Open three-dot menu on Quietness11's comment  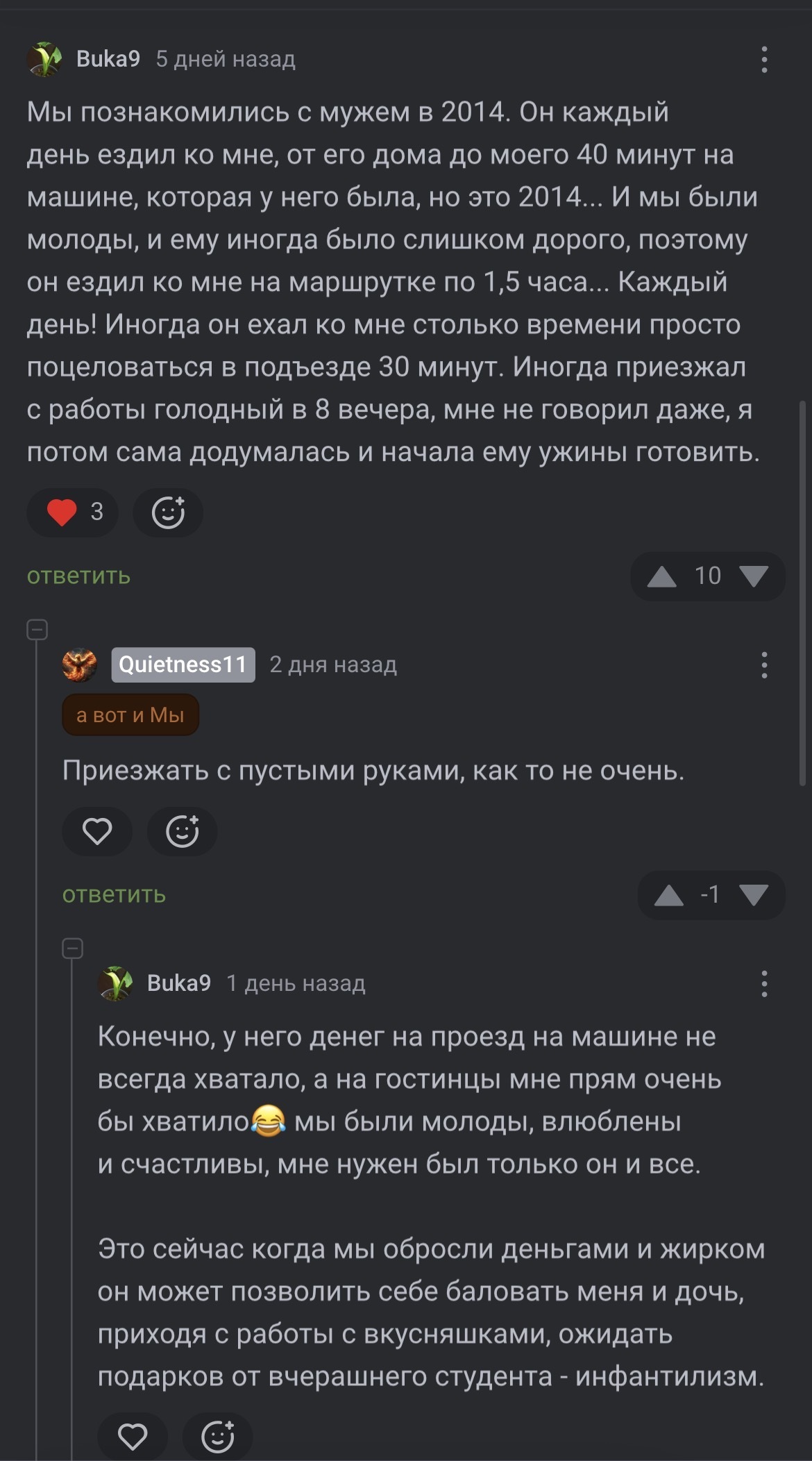[x=764, y=665]
